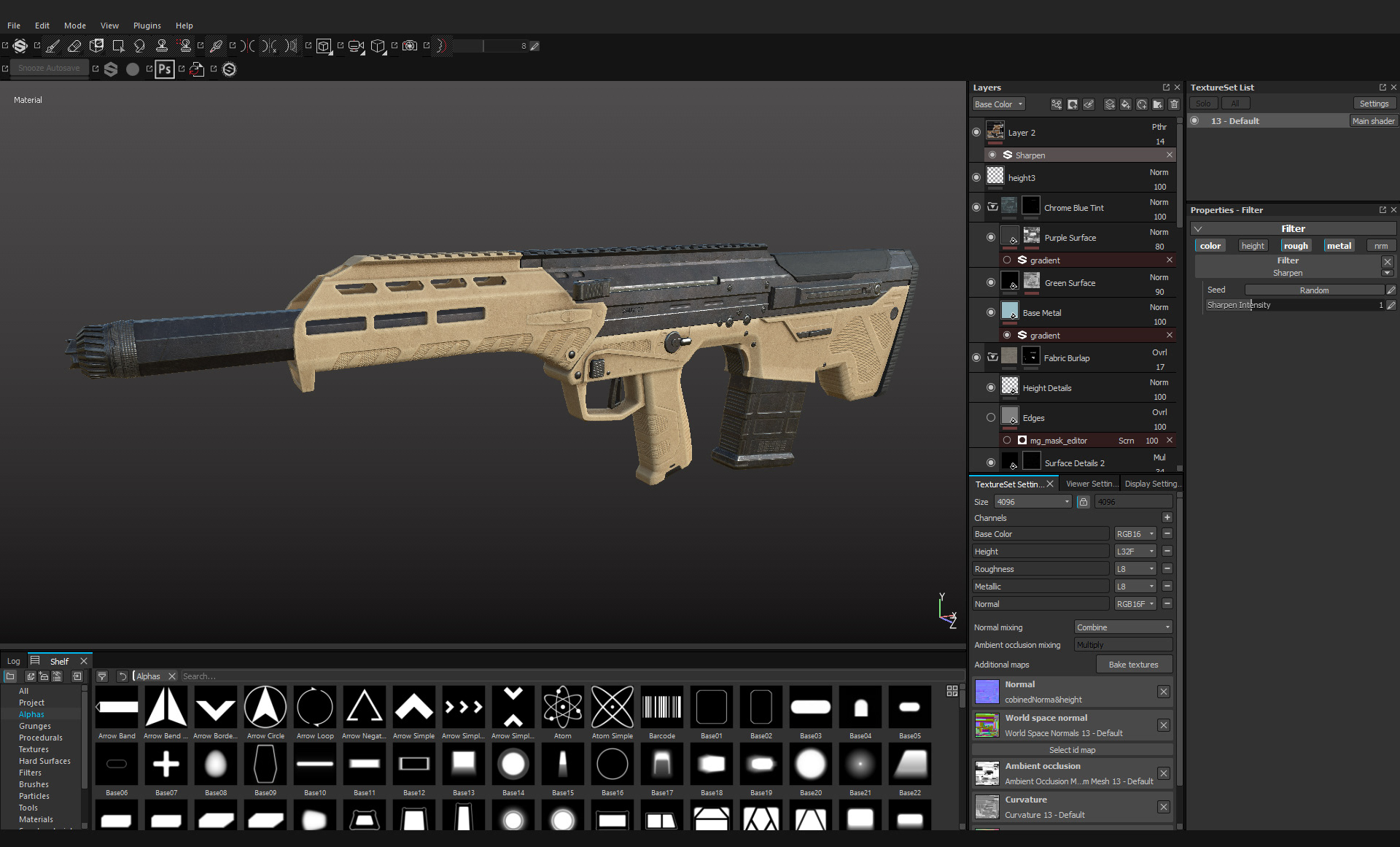Open the Normal mixing Combine dropdown
This screenshot has height=847, width=1400.
point(1122,627)
